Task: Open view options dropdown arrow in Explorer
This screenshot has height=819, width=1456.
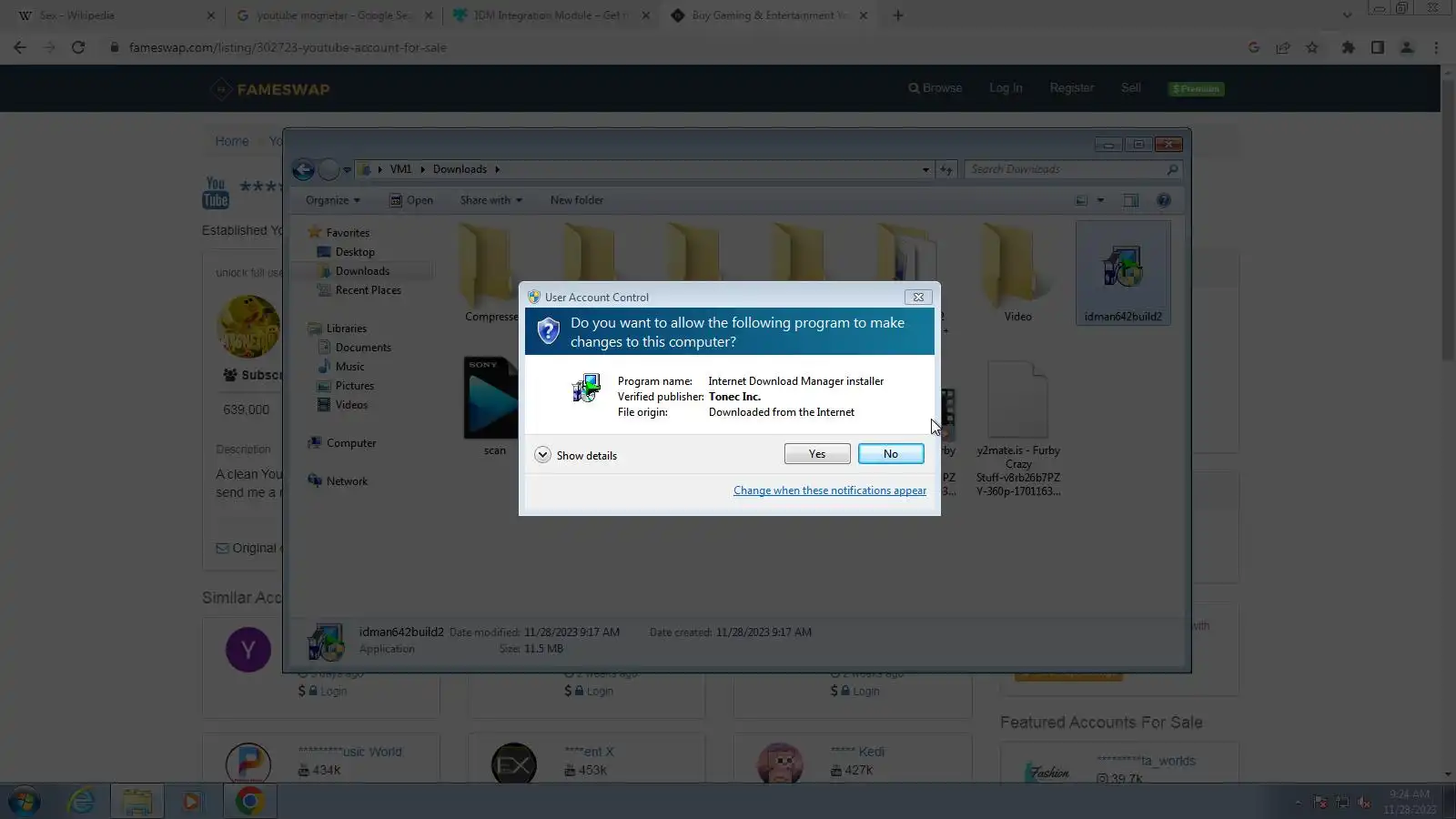Action: 1100,200
